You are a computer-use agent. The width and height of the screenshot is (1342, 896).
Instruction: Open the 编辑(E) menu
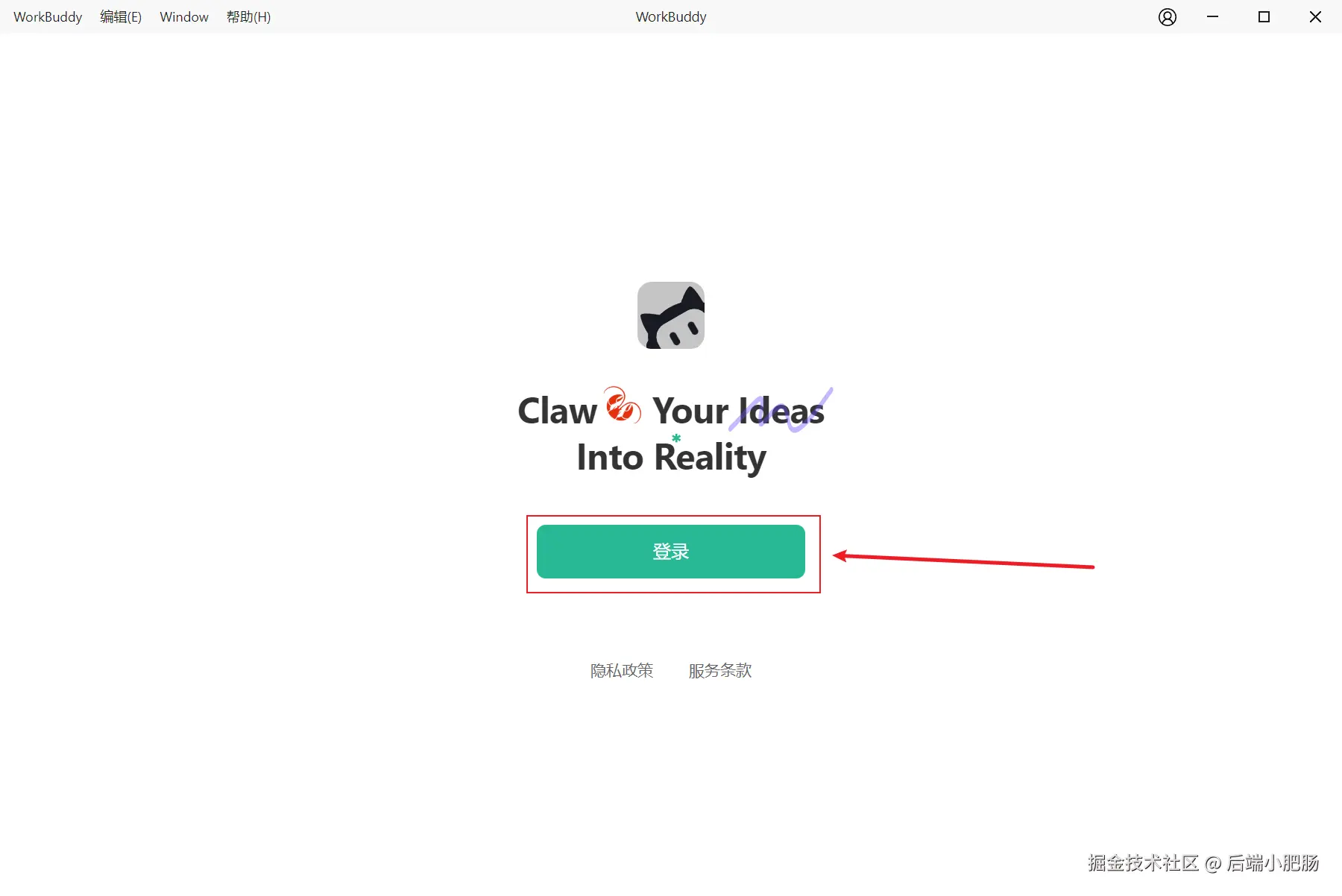tap(121, 17)
